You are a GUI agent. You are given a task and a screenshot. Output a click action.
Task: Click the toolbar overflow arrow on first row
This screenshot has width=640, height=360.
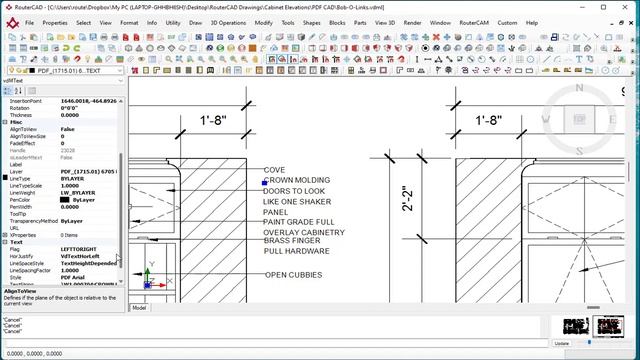(x=631, y=40)
